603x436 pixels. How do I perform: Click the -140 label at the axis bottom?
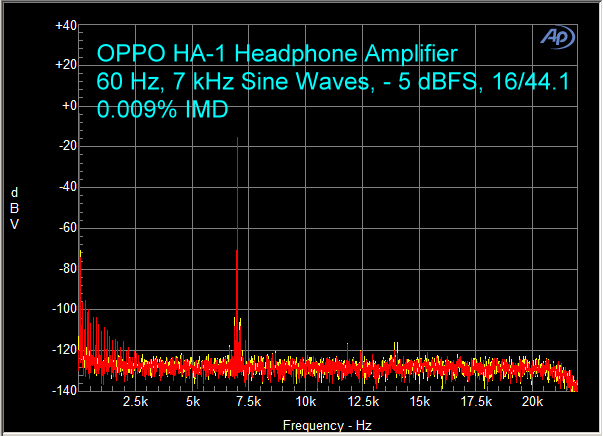tap(65, 390)
